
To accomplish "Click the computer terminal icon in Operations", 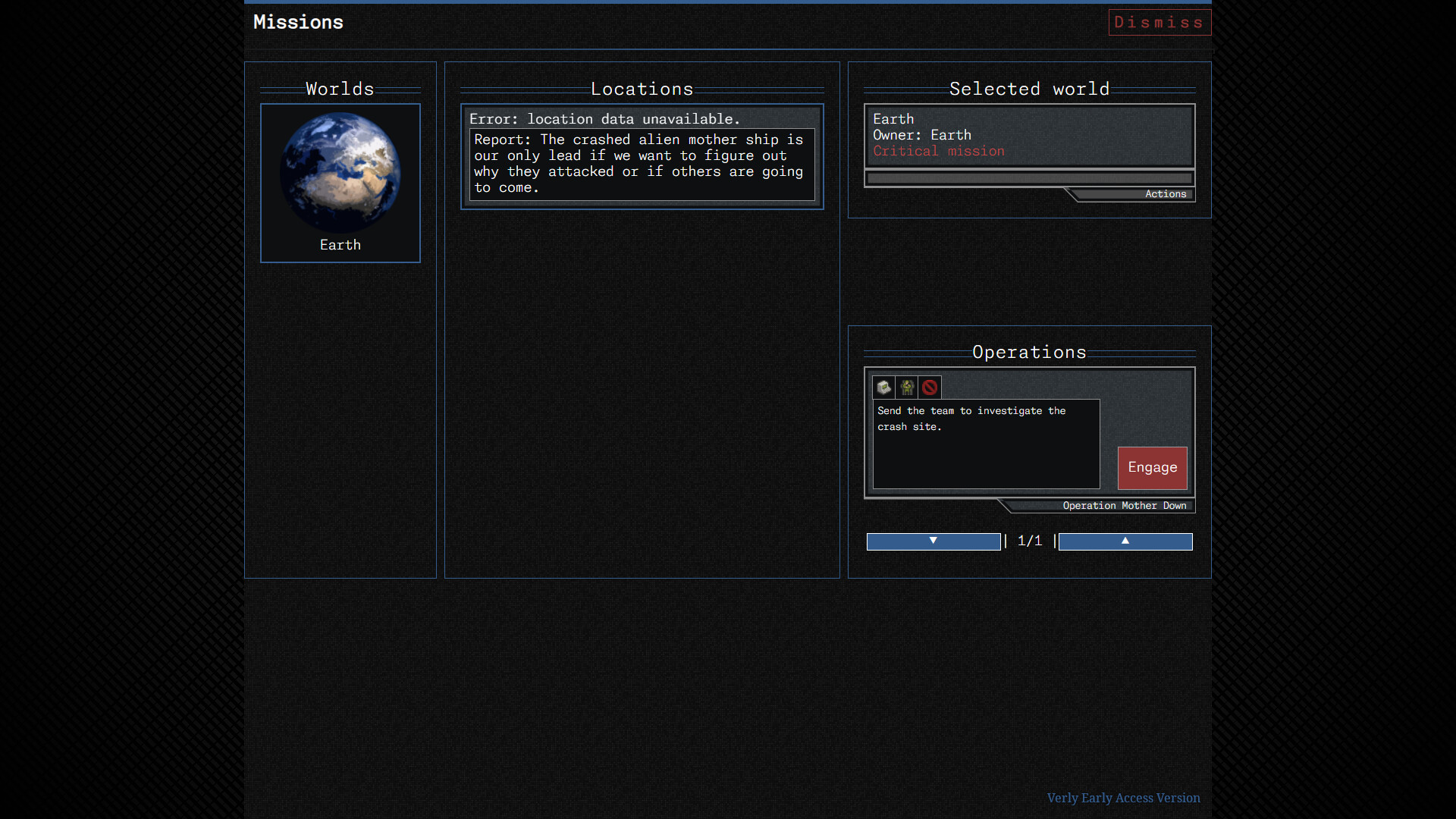I will tap(883, 388).
